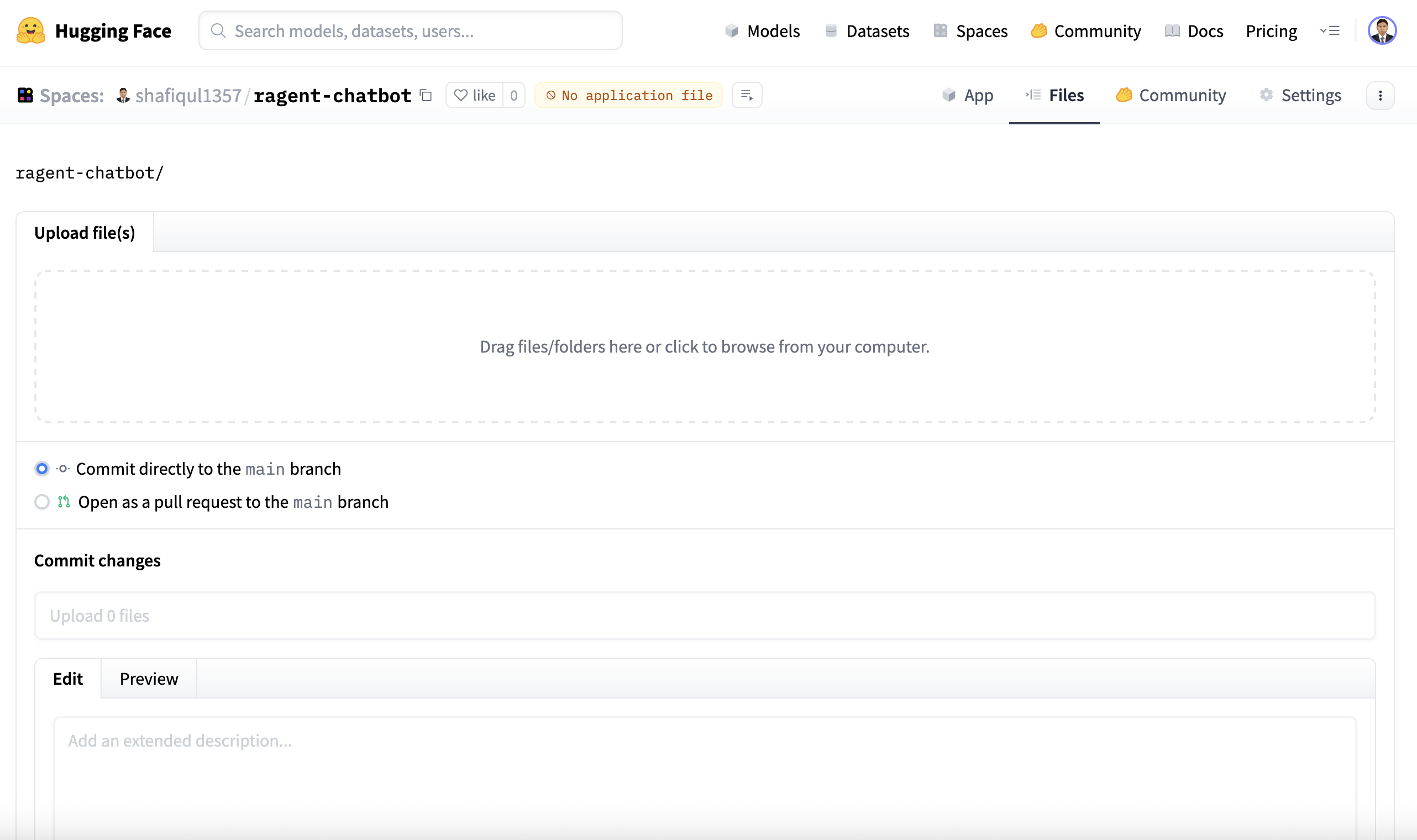
Task: Open the user profile avatar menu
Action: tap(1382, 30)
